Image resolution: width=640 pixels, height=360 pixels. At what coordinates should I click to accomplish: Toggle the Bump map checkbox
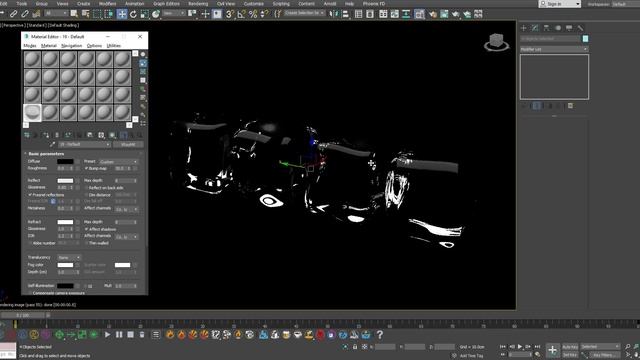click(x=87, y=168)
